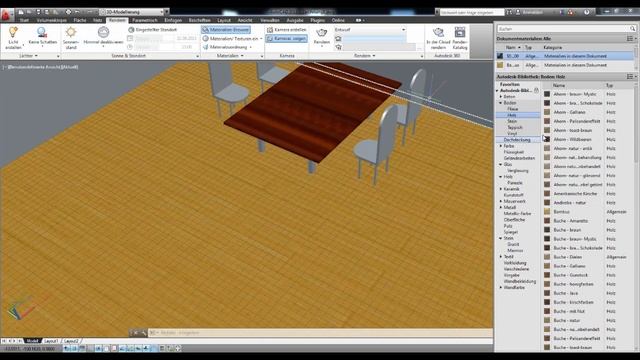Expand the Beton tree node
Viewport: 640px width, 360px height.
(501, 97)
